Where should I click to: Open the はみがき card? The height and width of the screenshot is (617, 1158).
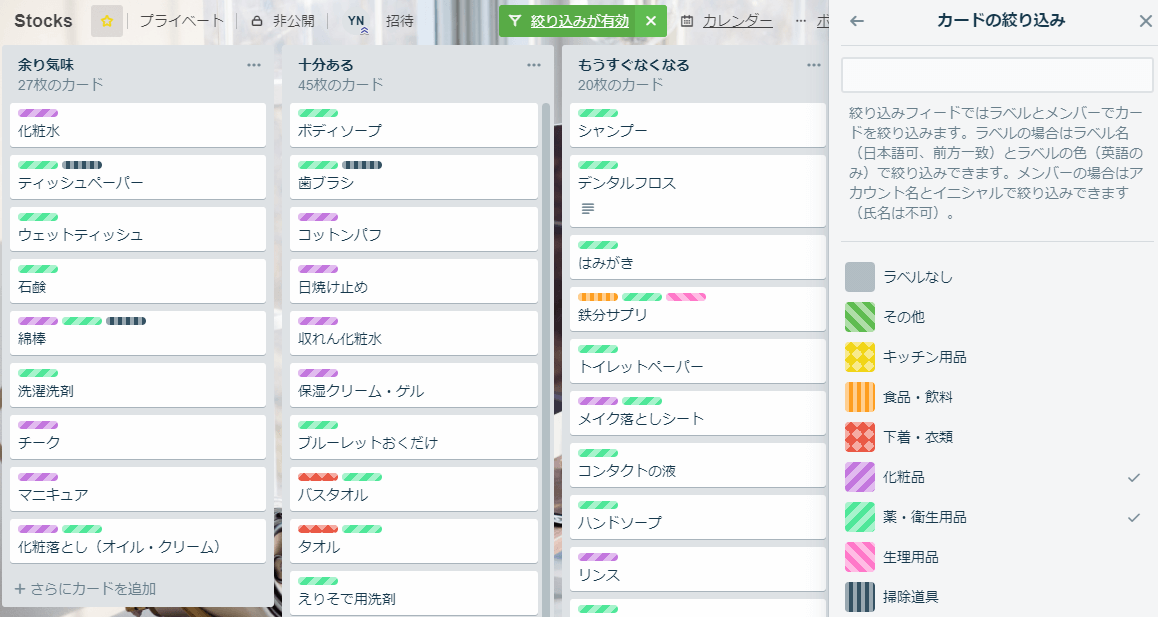[x=698, y=257]
